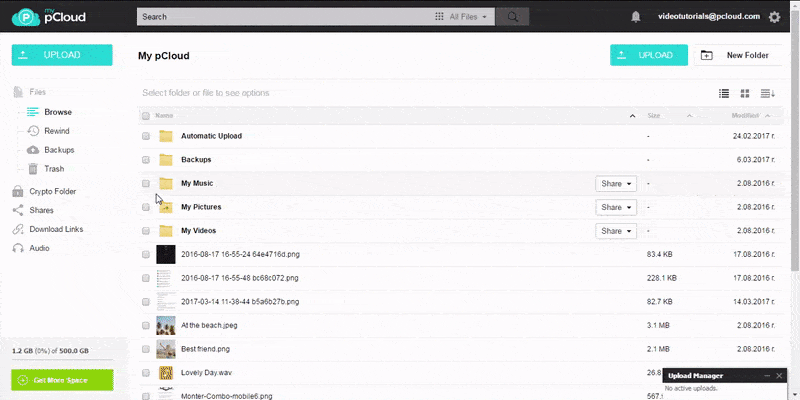The width and height of the screenshot is (800, 400).
Task: Select Download Links in the sidebar
Action: click(56, 229)
